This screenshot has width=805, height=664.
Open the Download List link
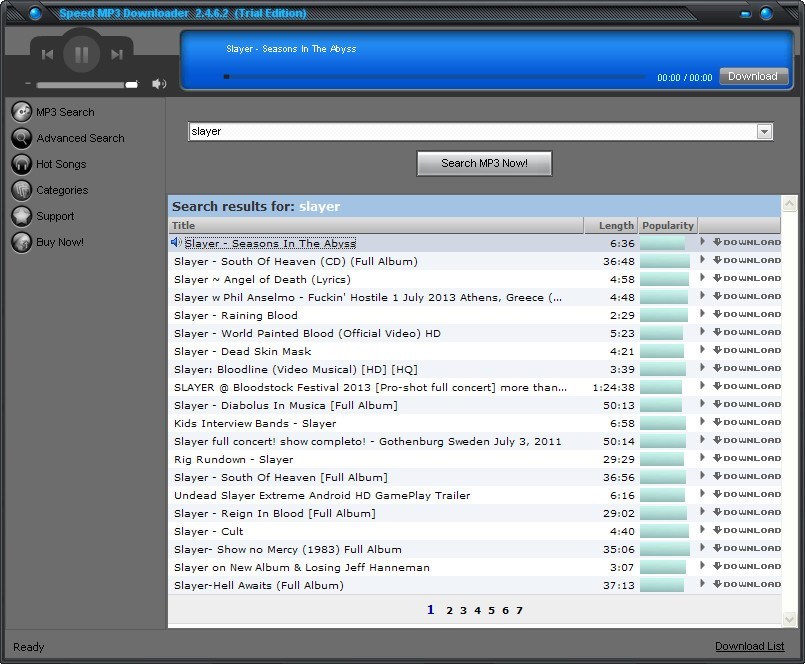pos(749,646)
